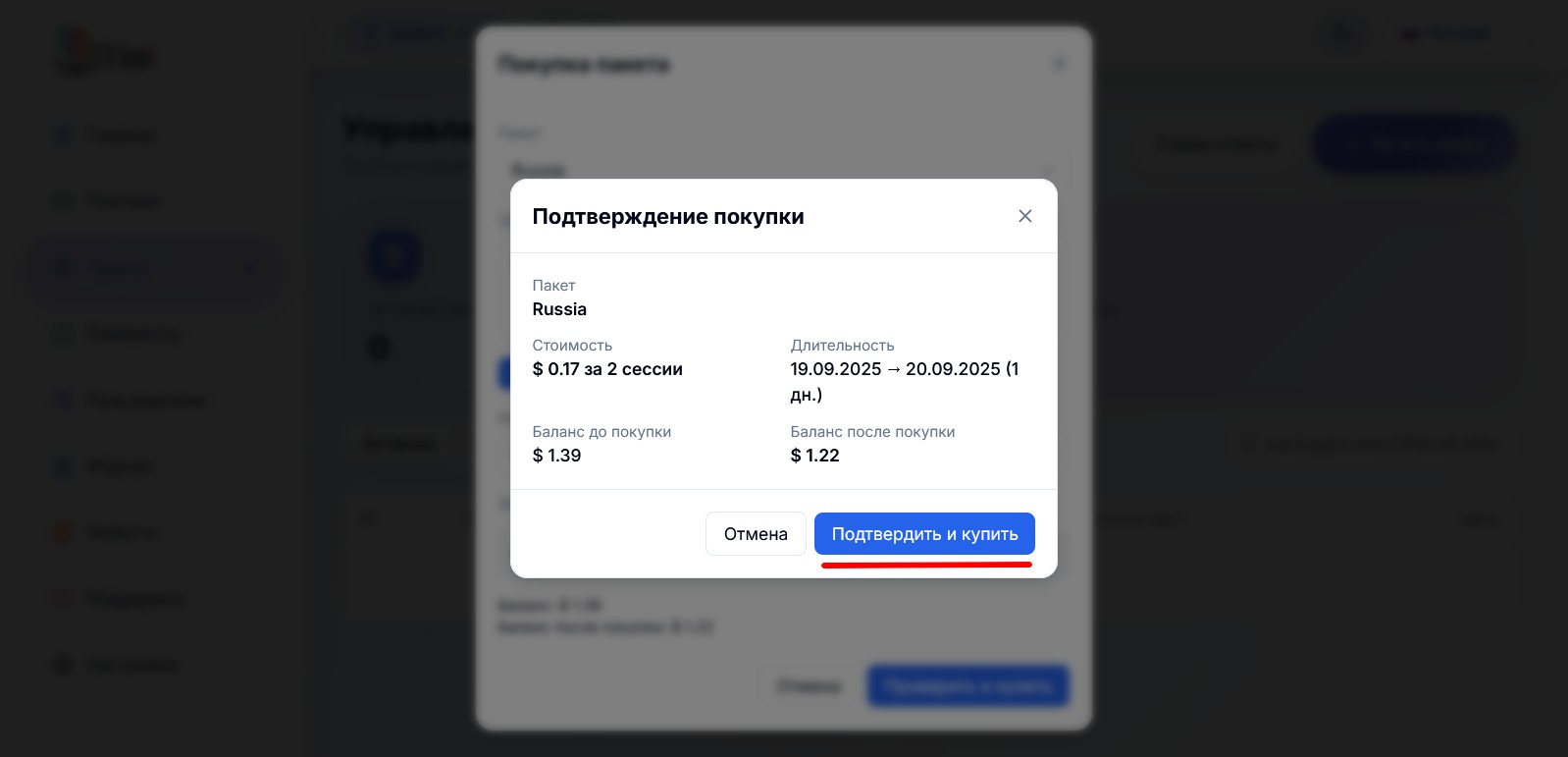Click the blurred blue button under the dialog
The image size is (1568, 757).
click(x=967, y=686)
